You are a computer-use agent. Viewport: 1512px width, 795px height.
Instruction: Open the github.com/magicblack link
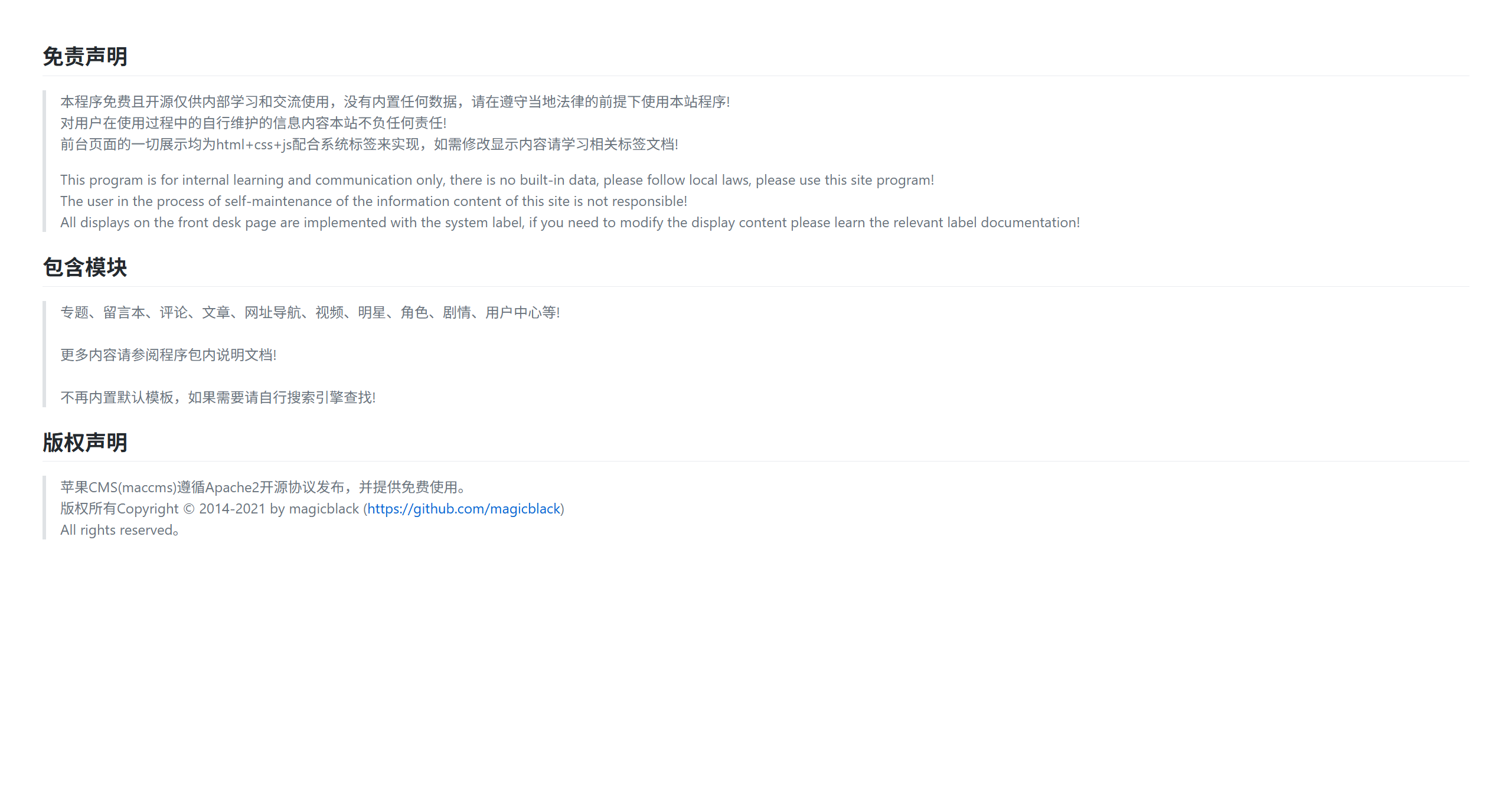coord(463,509)
